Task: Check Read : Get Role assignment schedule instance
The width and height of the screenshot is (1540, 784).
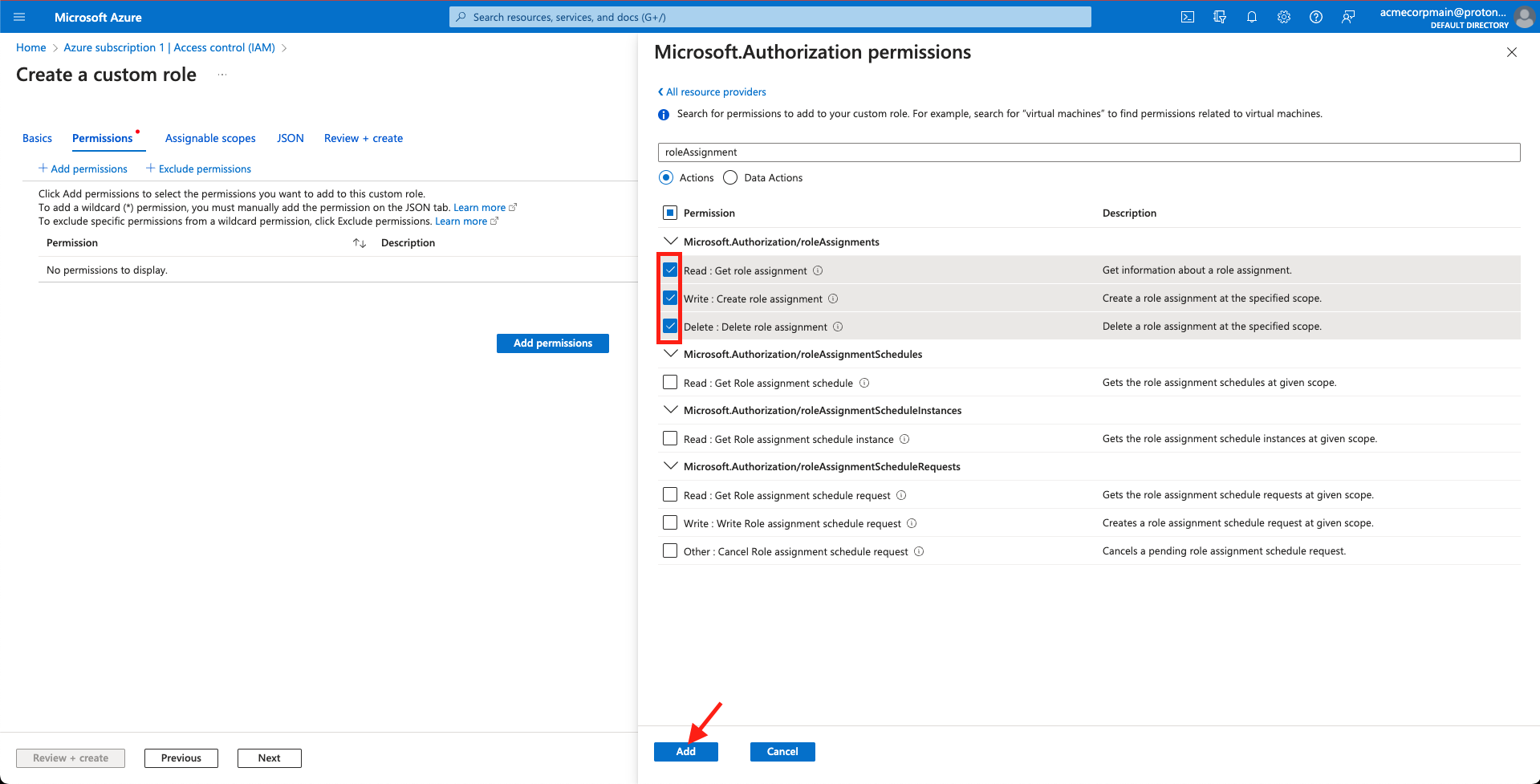Action: click(x=670, y=439)
